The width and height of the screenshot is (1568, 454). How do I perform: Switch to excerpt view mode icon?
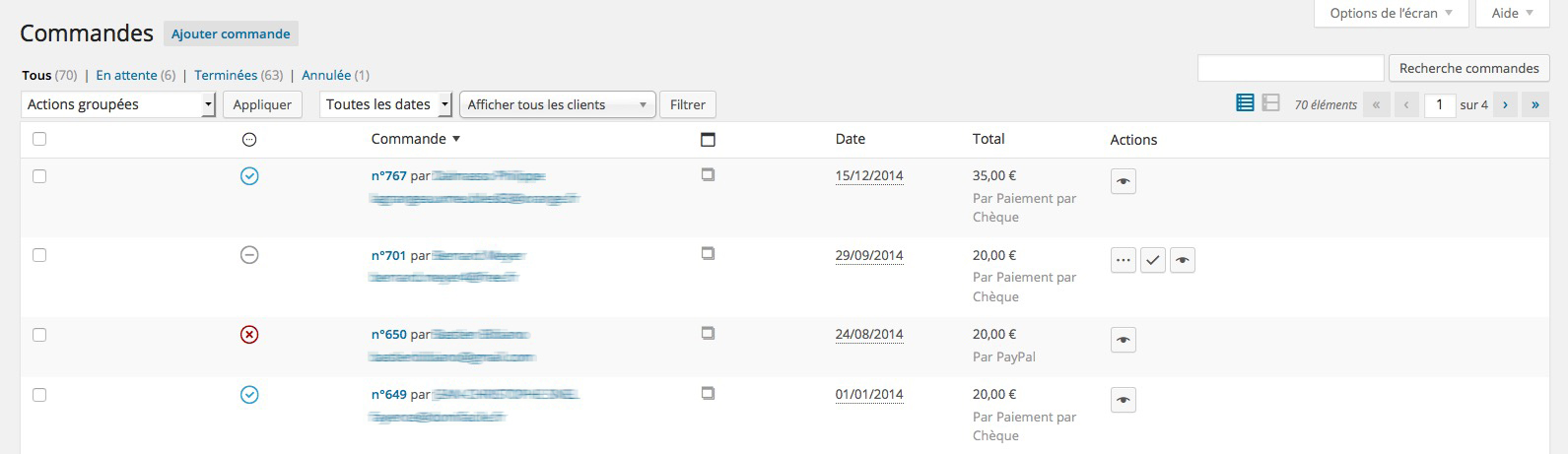coord(1270,103)
